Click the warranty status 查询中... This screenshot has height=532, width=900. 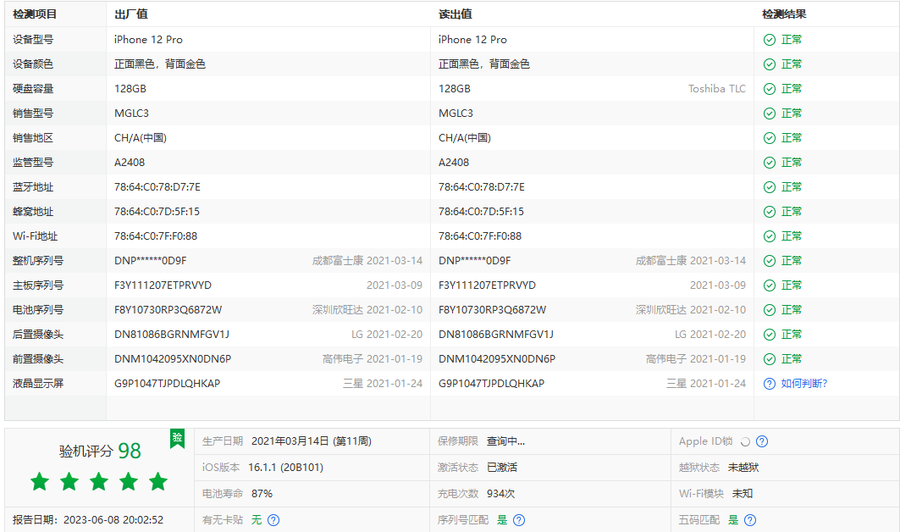click(x=506, y=441)
